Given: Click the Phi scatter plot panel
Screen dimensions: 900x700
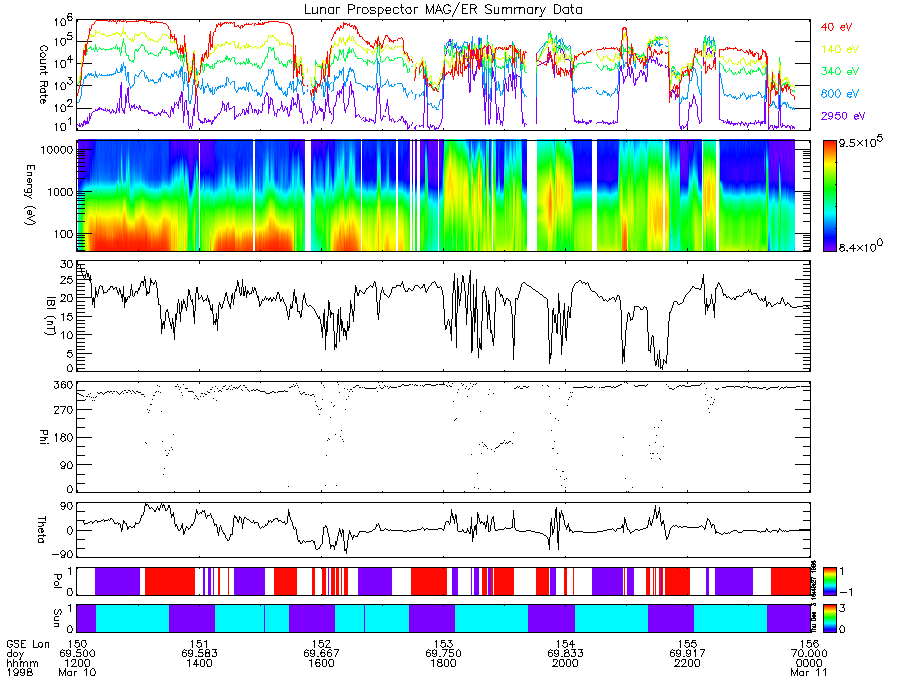Looking at the screenshot, I should (x=443, y=436).
